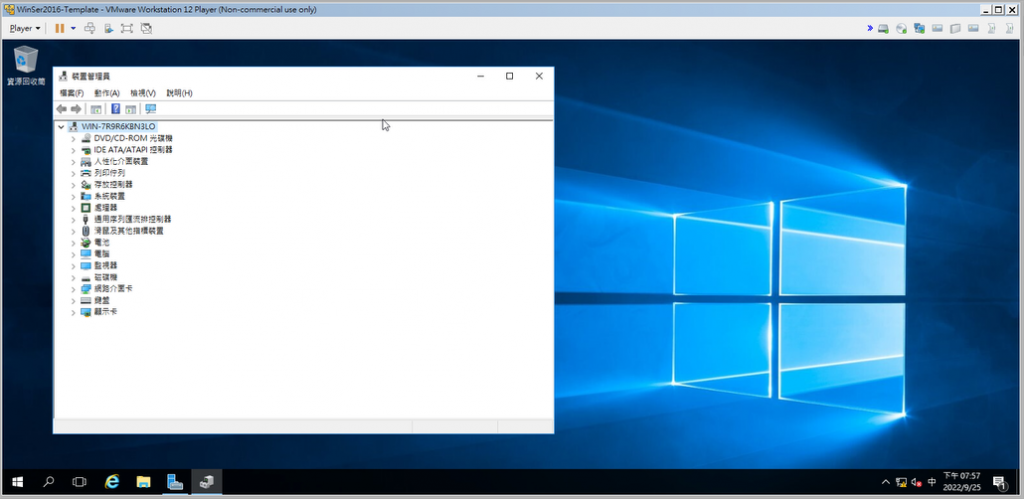Click the taskbar search magnifier icon
Viewport: 1024px width, 499px height.
(x=49, y=482)
